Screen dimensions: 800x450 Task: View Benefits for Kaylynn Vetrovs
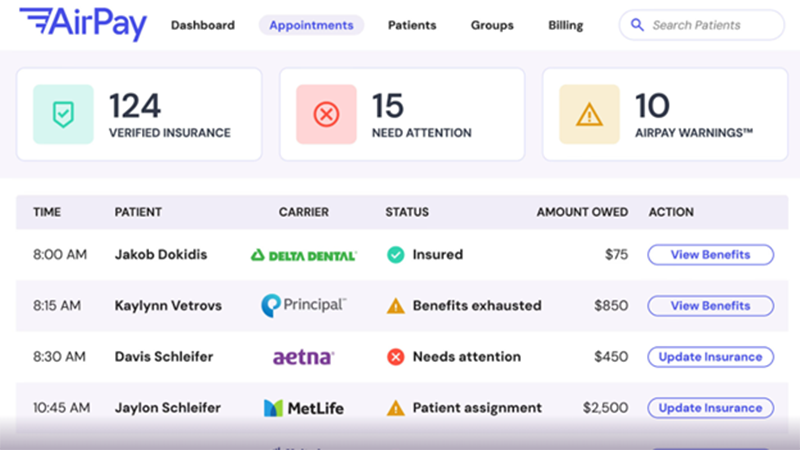tap(710, 306)
